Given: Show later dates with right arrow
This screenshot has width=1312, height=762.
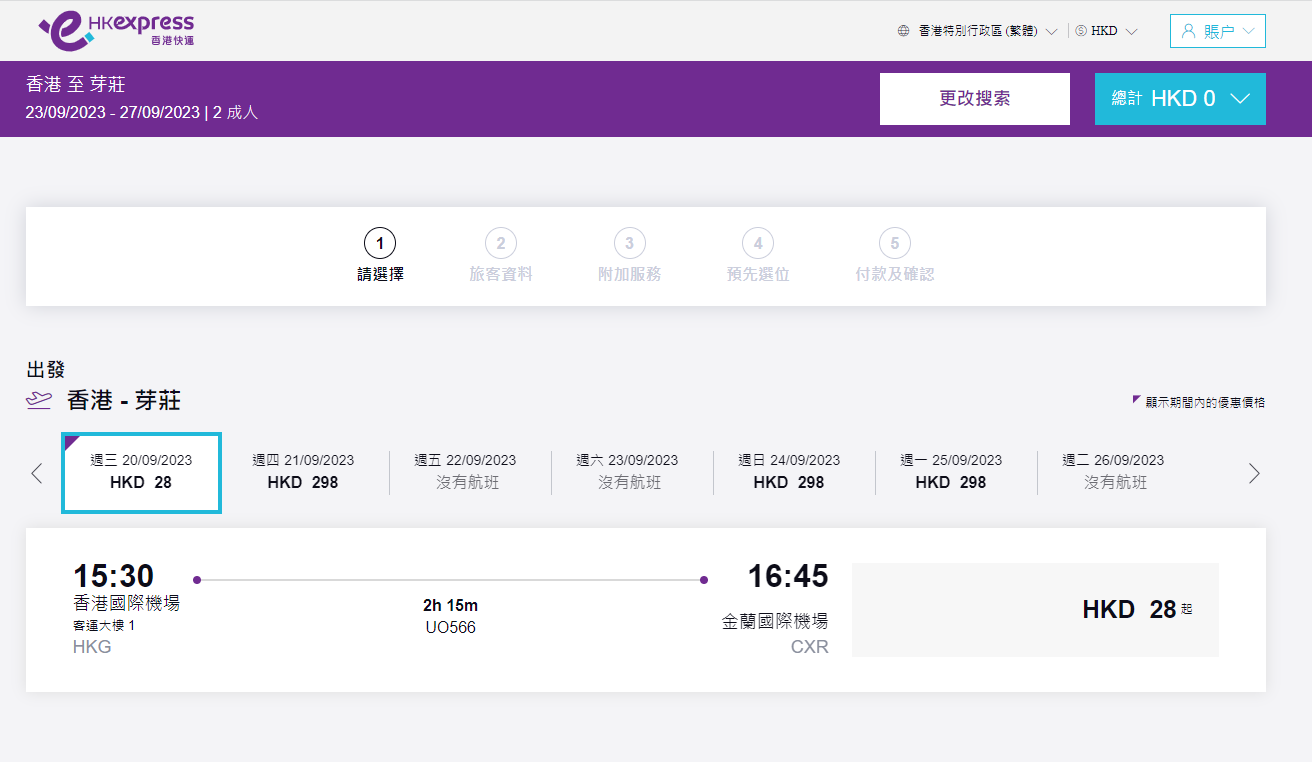Looking at the screenshot, I should 1254,473.
